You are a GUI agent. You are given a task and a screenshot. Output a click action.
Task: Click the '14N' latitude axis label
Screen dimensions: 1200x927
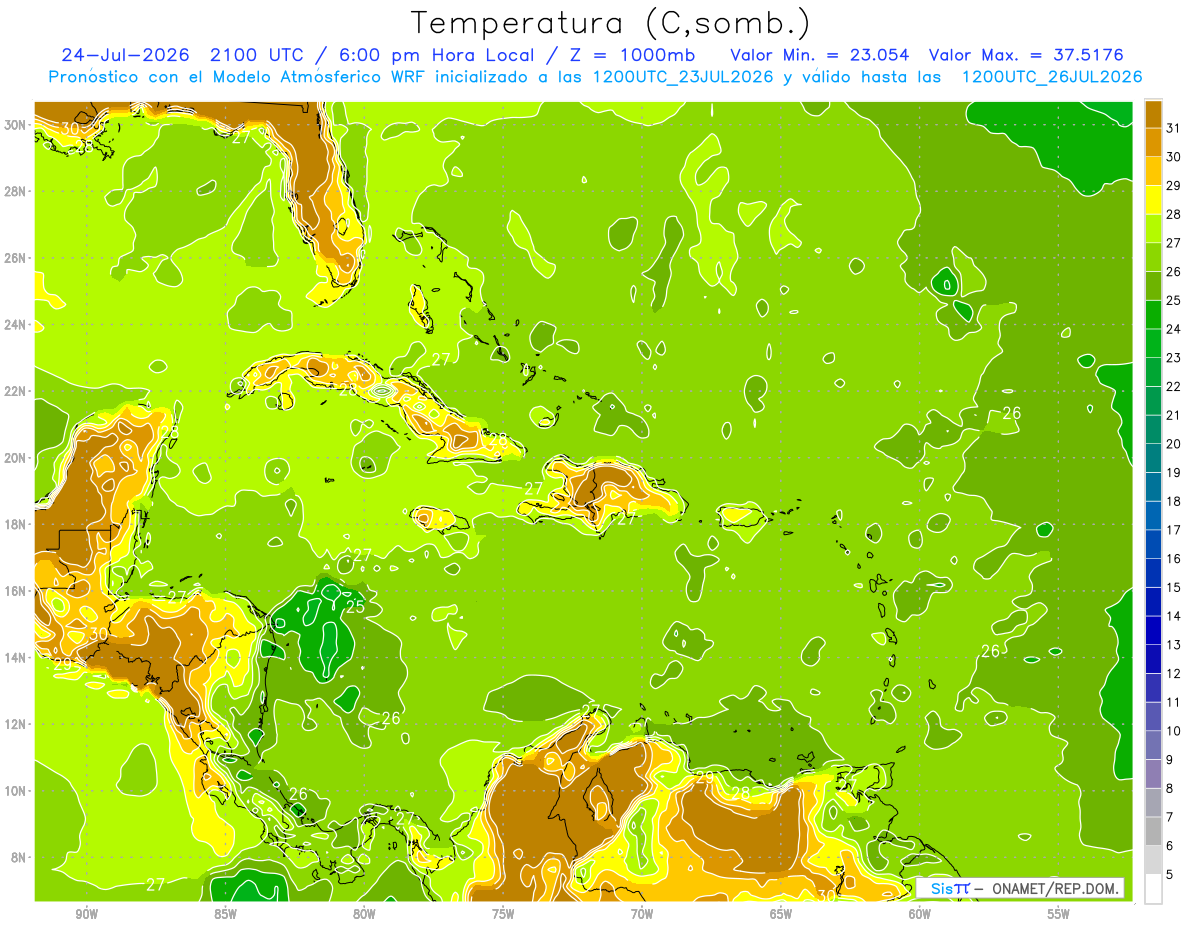(16, 657)
